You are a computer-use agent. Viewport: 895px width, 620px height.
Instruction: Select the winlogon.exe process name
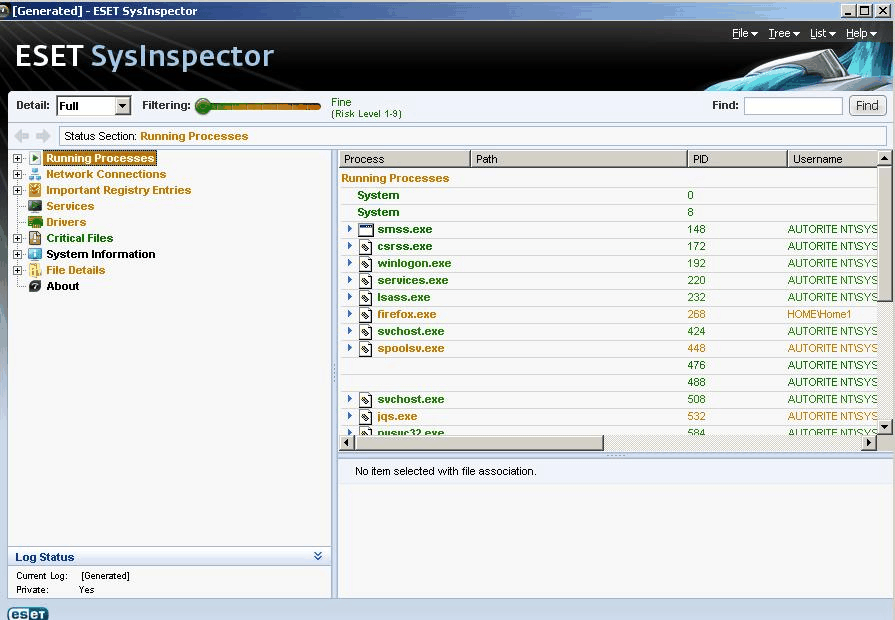click(414, 263)
